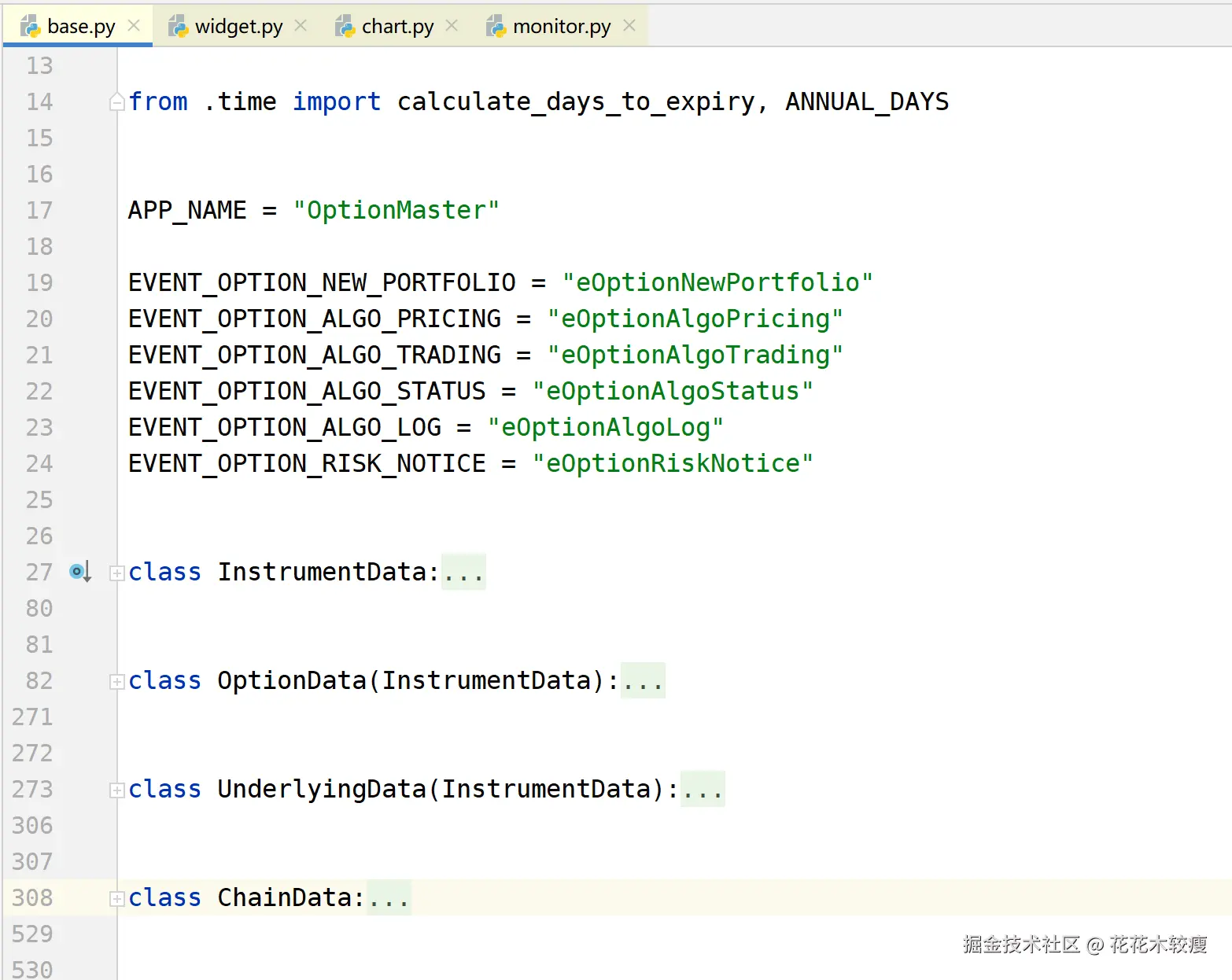Click EVENT_OPTION_NEW_PORTFOLIO constant name
Viewport: 1232px width, 980px height.
(322, 282)
